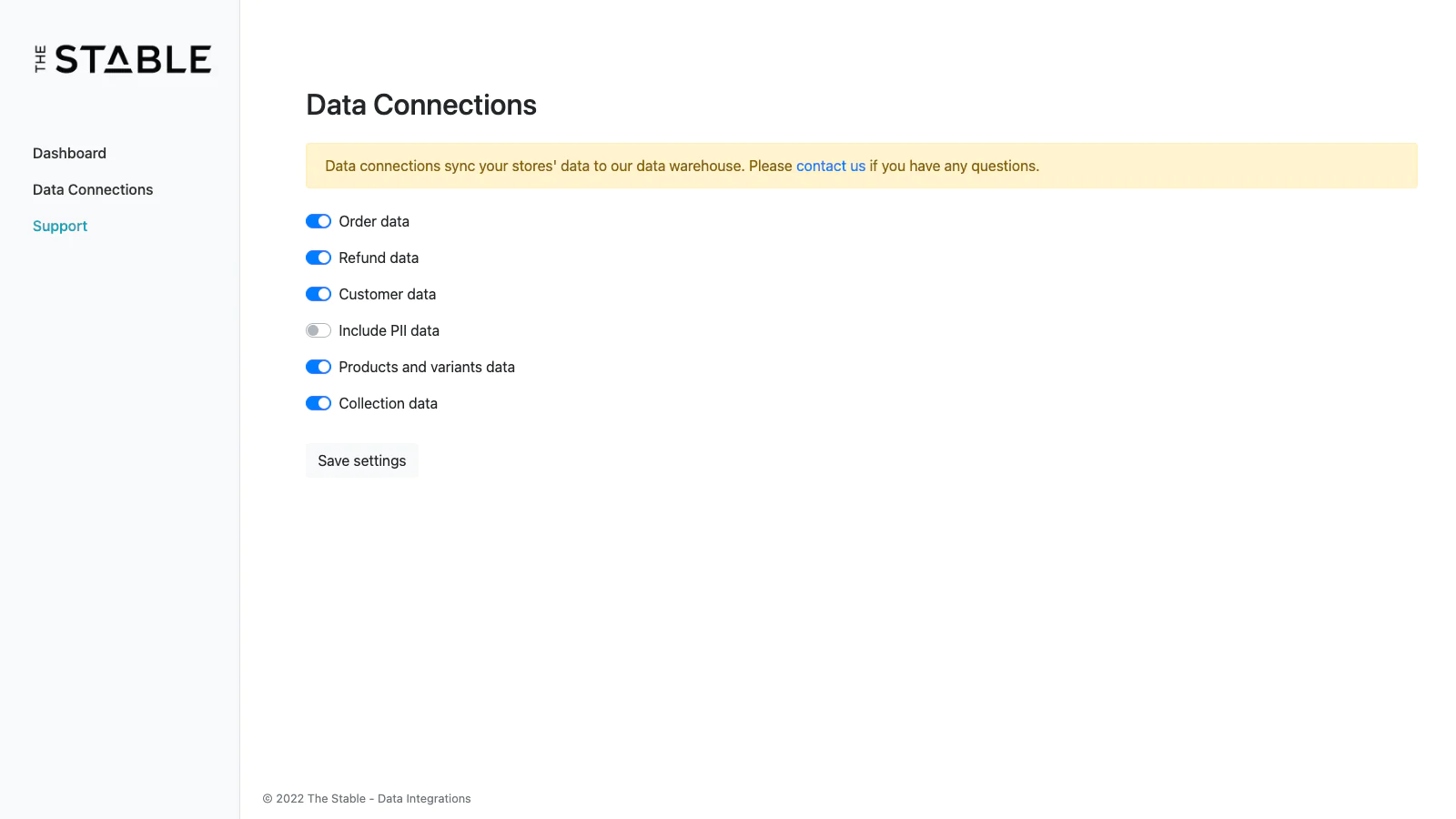
Task: Follow the contact us link
Action: point(831,166)
